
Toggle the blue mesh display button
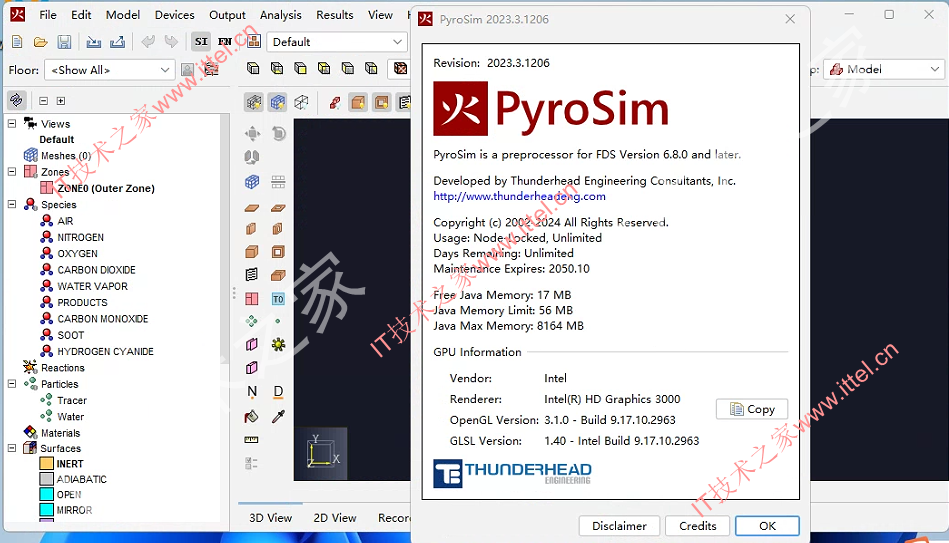[x=278, y=102]
